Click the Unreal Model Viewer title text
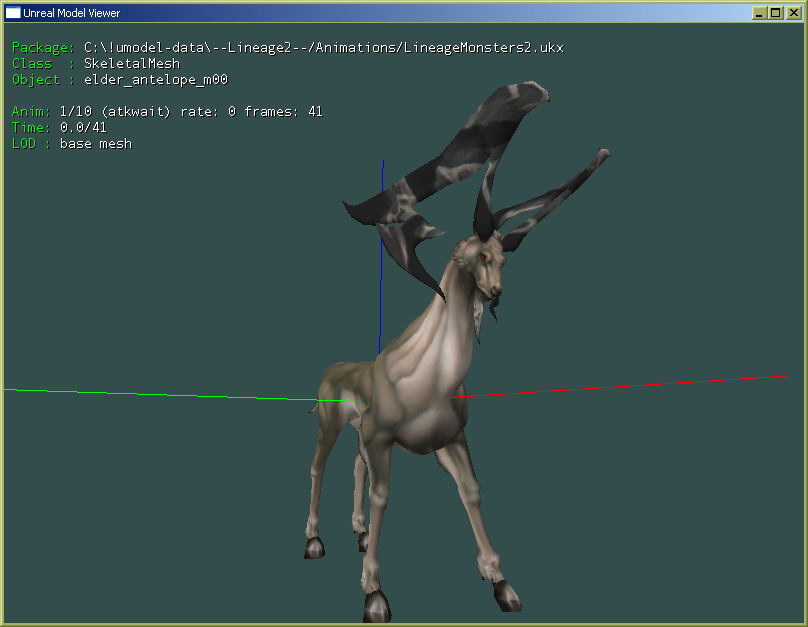 pyautogui.click(x=72, y=13)
